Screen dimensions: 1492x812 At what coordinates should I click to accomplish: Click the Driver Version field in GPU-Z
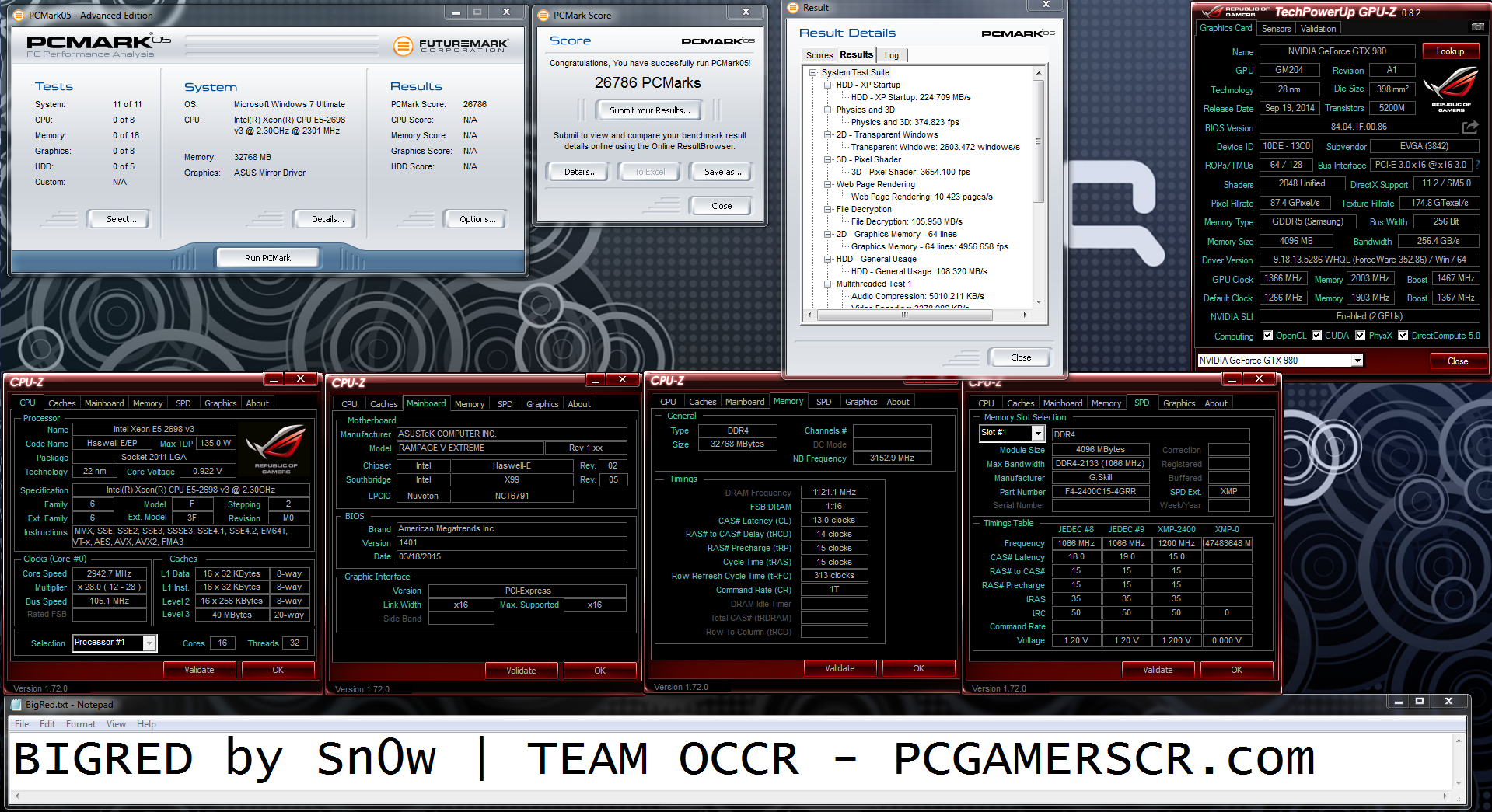click(x=1369, y=260)
